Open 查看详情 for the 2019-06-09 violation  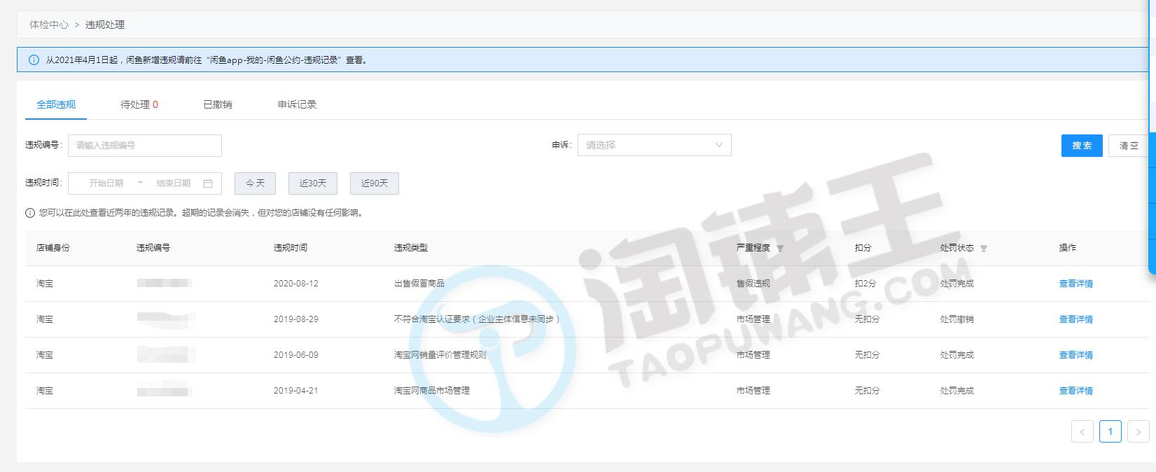click(1076, 355)
